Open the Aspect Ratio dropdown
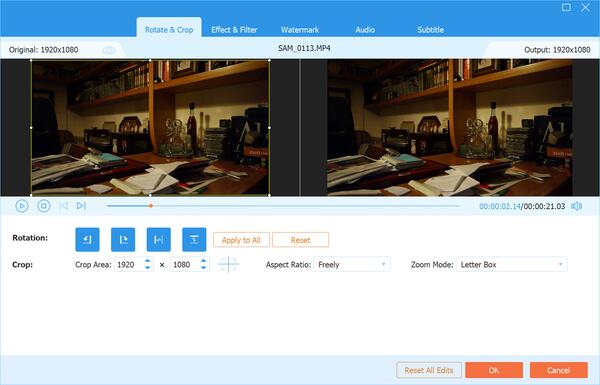 [352, 264]
